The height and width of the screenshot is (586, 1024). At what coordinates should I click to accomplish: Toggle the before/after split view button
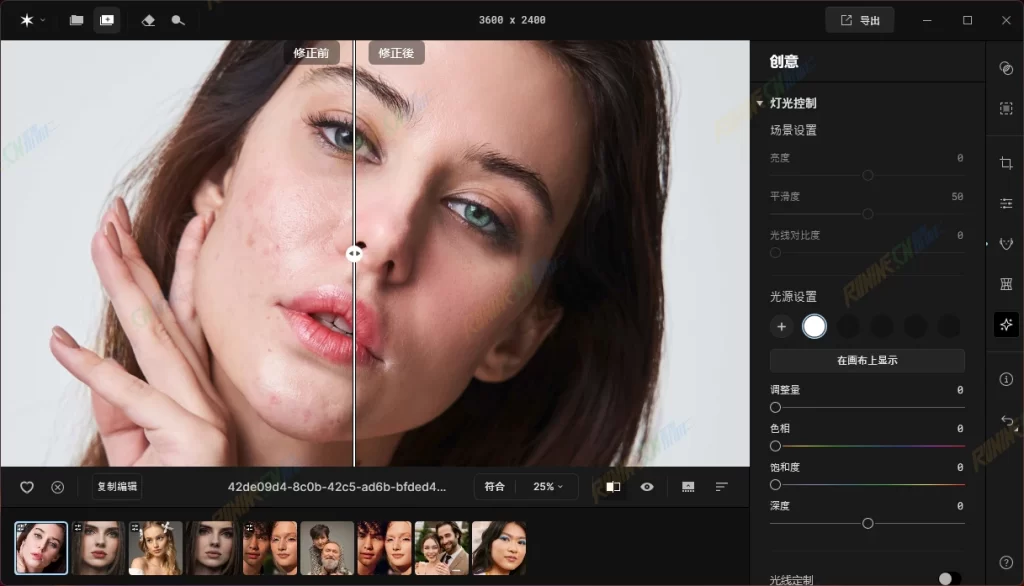[613, 487]
